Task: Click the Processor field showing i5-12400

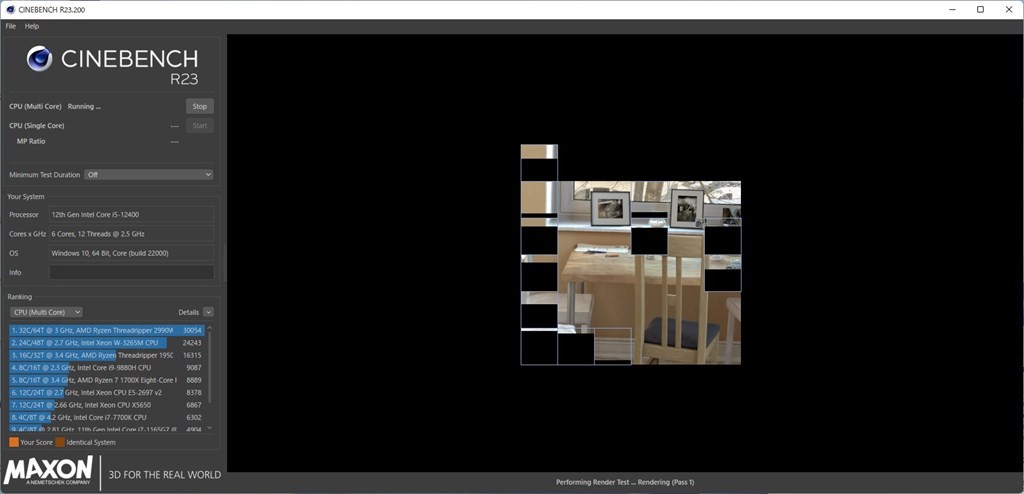Action: [131, 214]
